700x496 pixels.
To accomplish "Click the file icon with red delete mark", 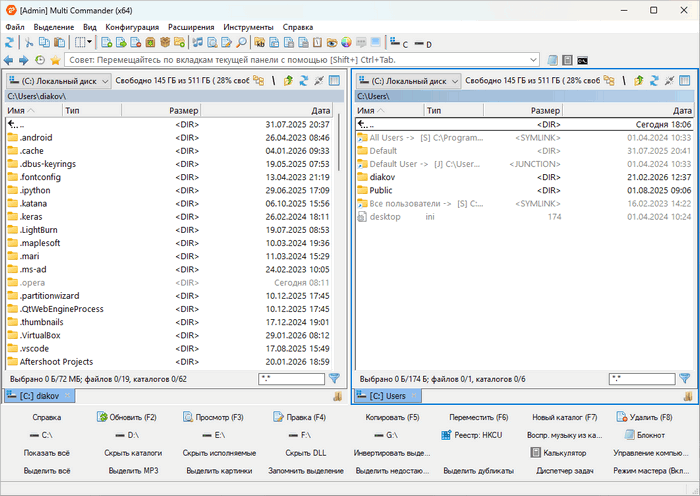I will [136, 43].
